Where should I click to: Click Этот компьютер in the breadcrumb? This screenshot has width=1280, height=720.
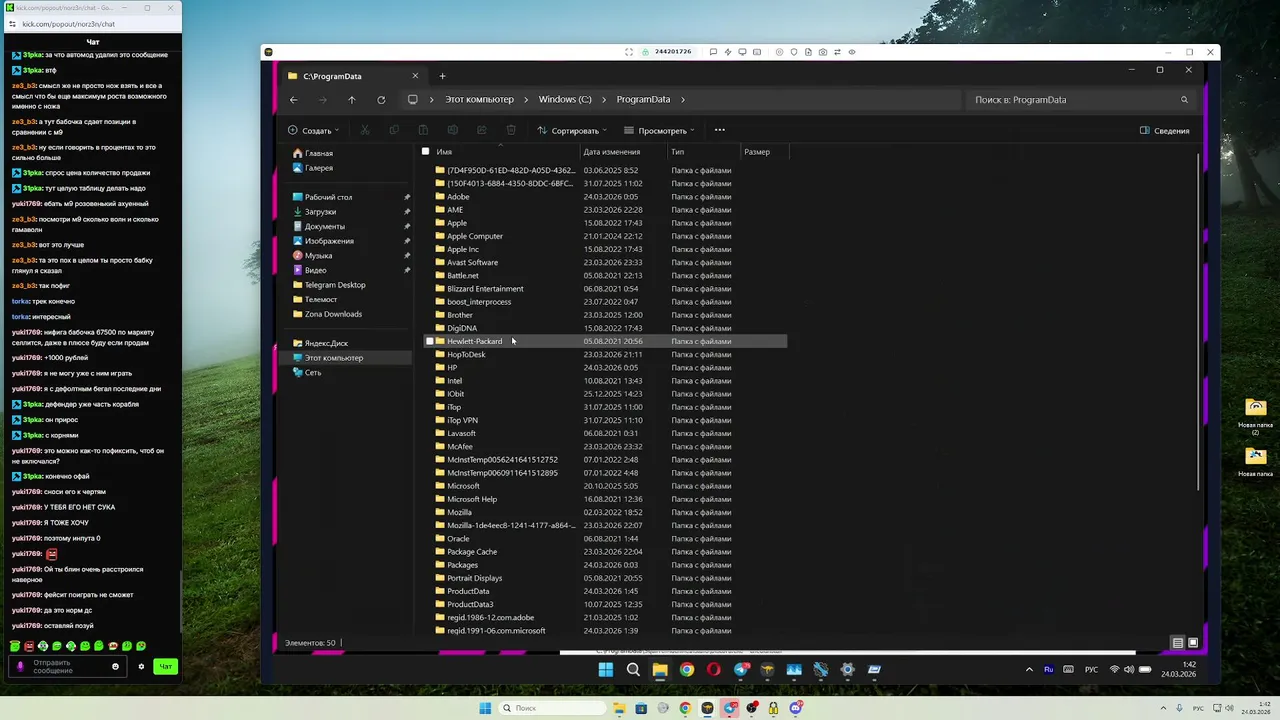tap(479, 100)
